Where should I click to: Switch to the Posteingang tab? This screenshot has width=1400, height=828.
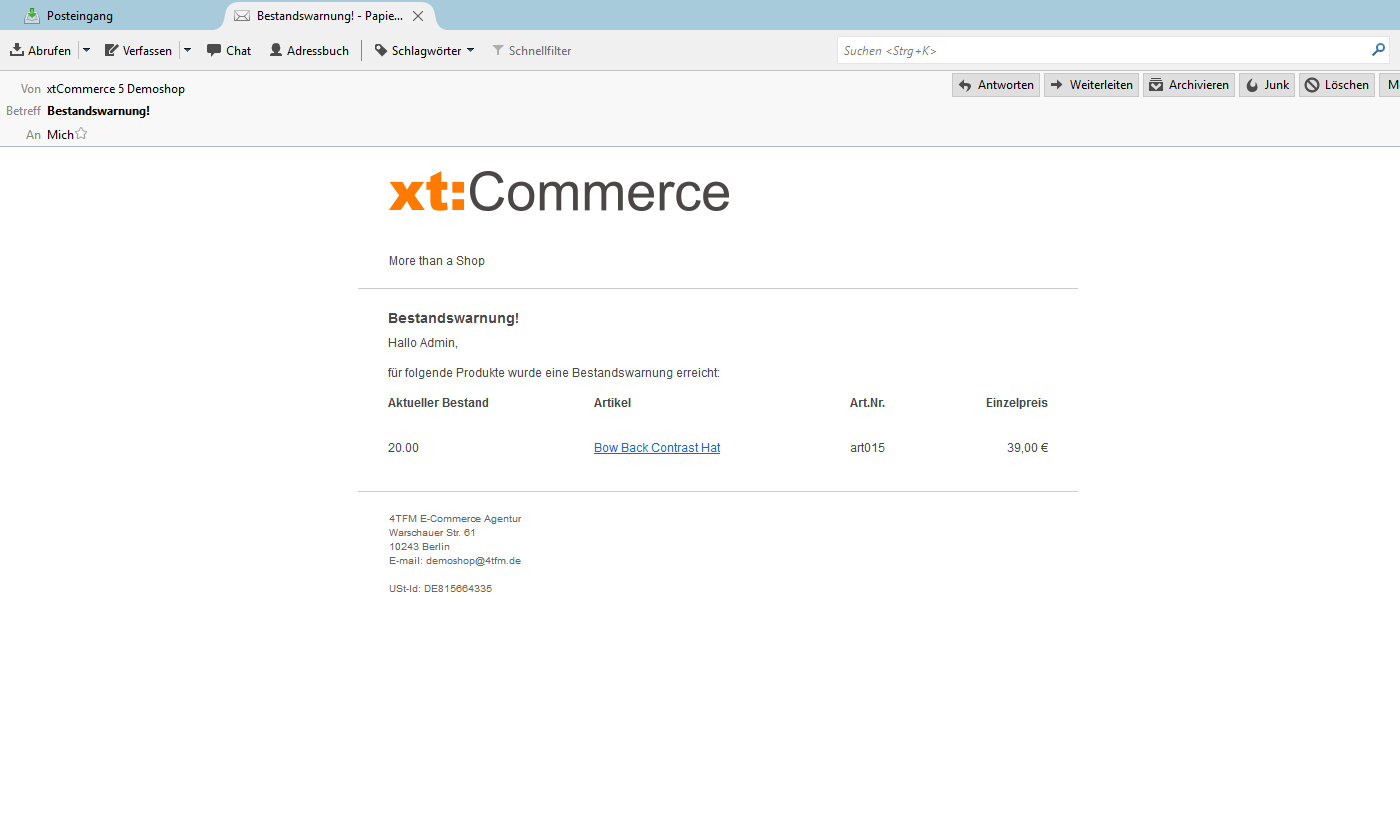point(80,16)
